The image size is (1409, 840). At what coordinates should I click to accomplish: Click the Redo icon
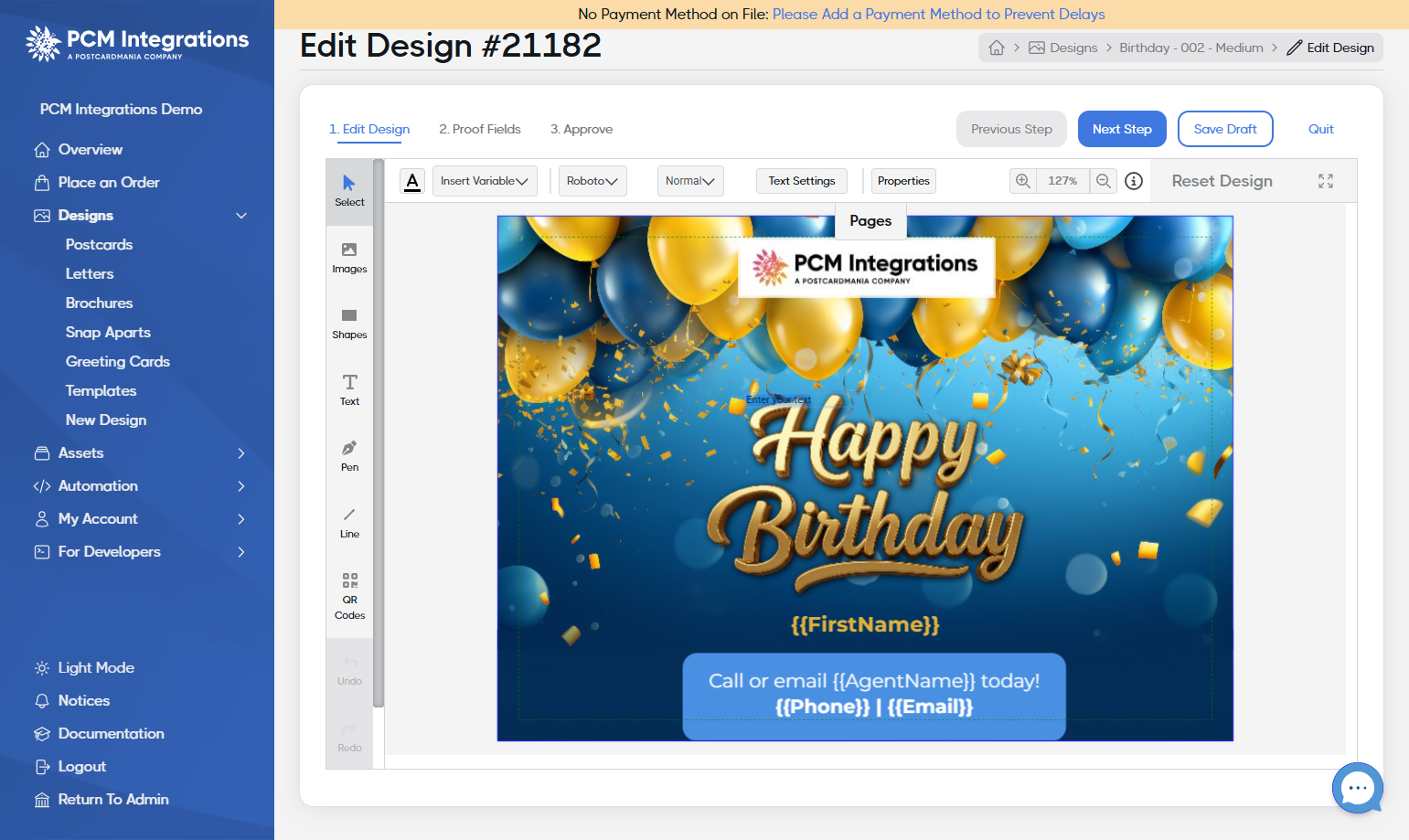click(349, 729)
